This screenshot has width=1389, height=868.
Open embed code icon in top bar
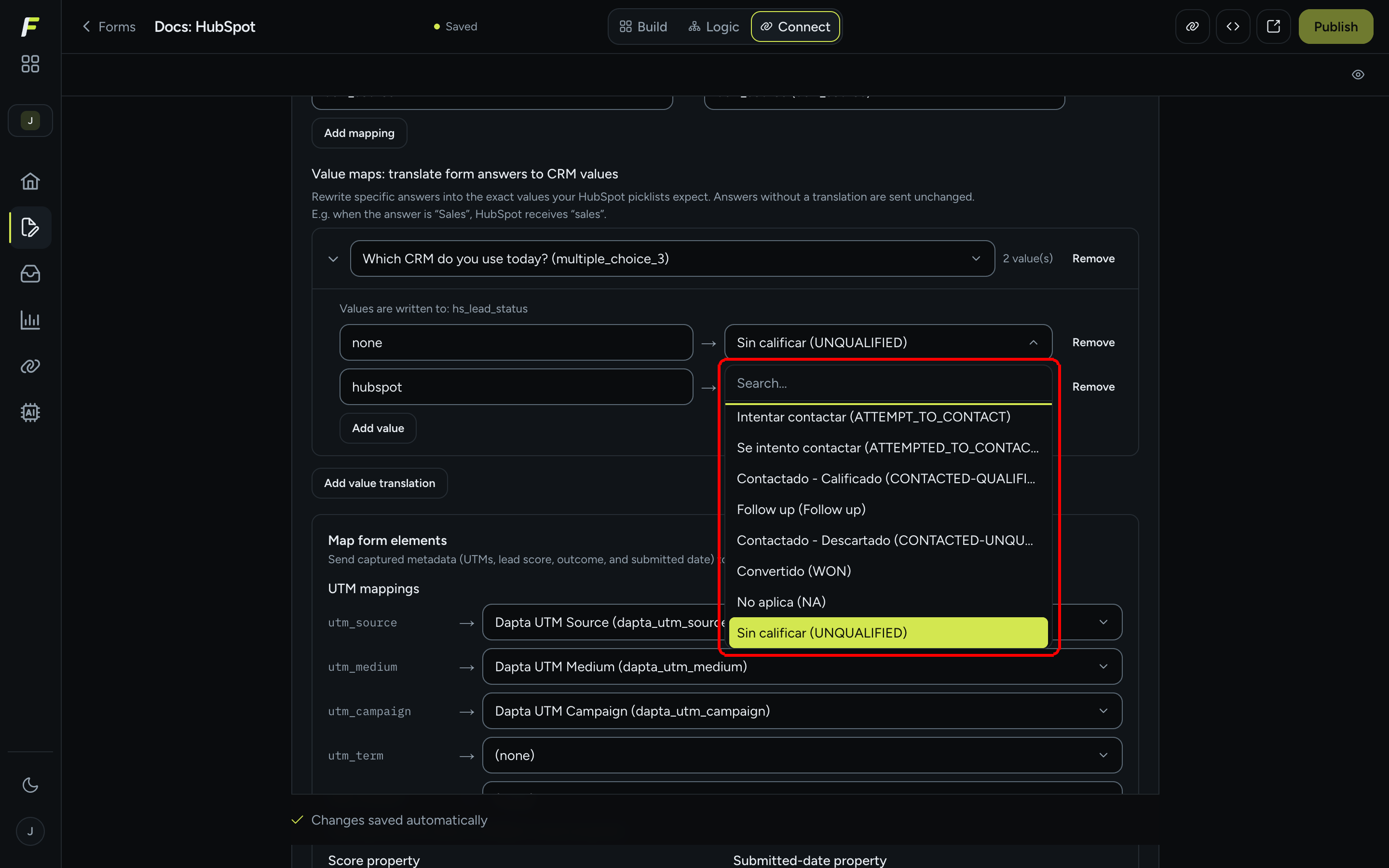tap(1233, 27)
